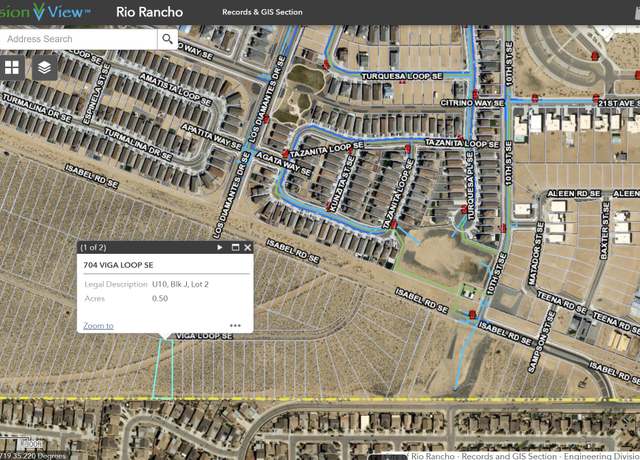Select red marker near Tazanita Loop label
The height and width of the screenshot is (460, 640).
(286, 154)
